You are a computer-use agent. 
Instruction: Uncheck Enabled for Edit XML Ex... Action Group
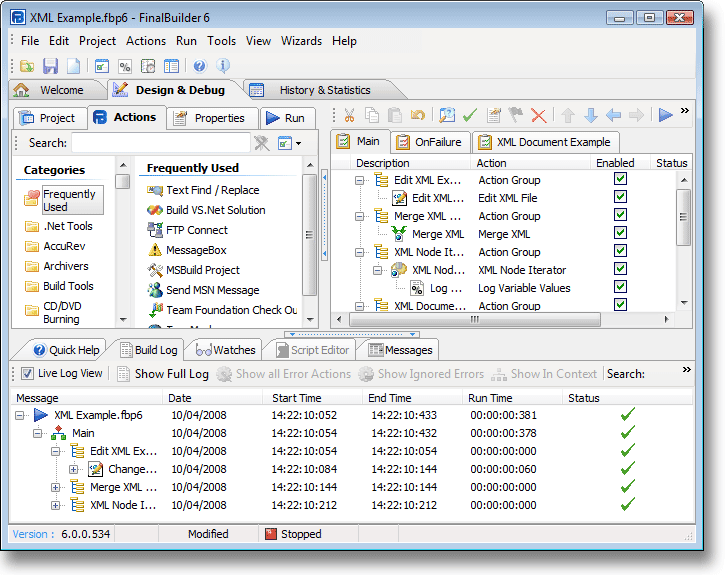pyautogui.click(x=620, y=179)
